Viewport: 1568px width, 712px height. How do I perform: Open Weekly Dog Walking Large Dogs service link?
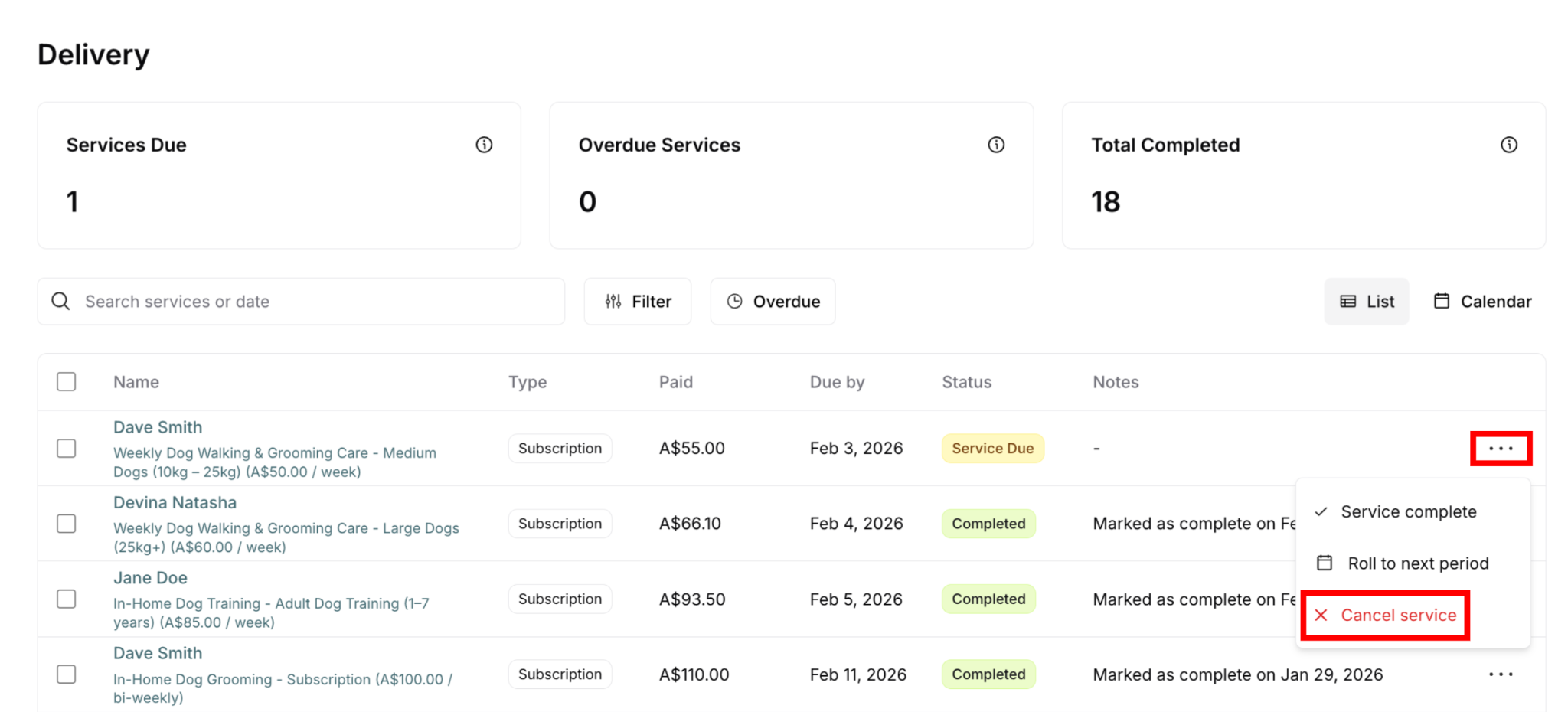coord(286,537)
